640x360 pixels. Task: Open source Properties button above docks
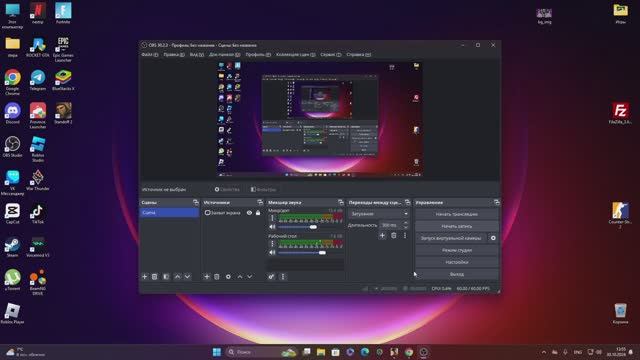227,189
